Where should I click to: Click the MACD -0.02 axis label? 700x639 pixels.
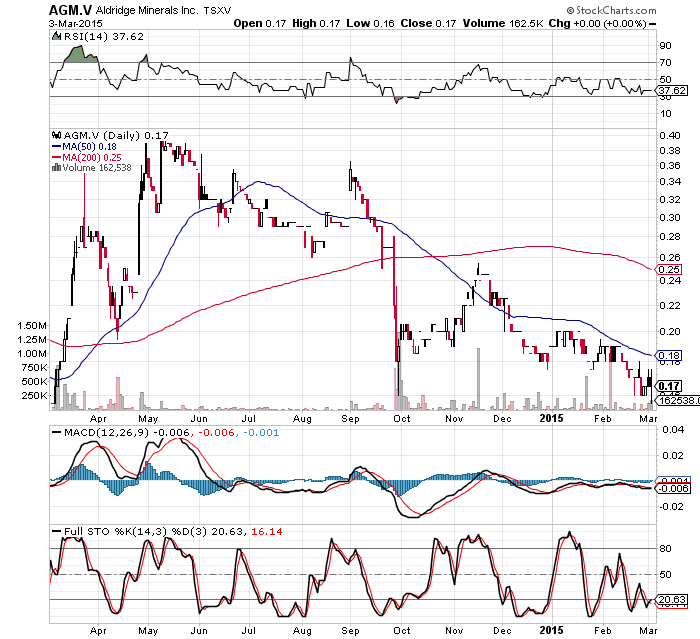[672, 506]
